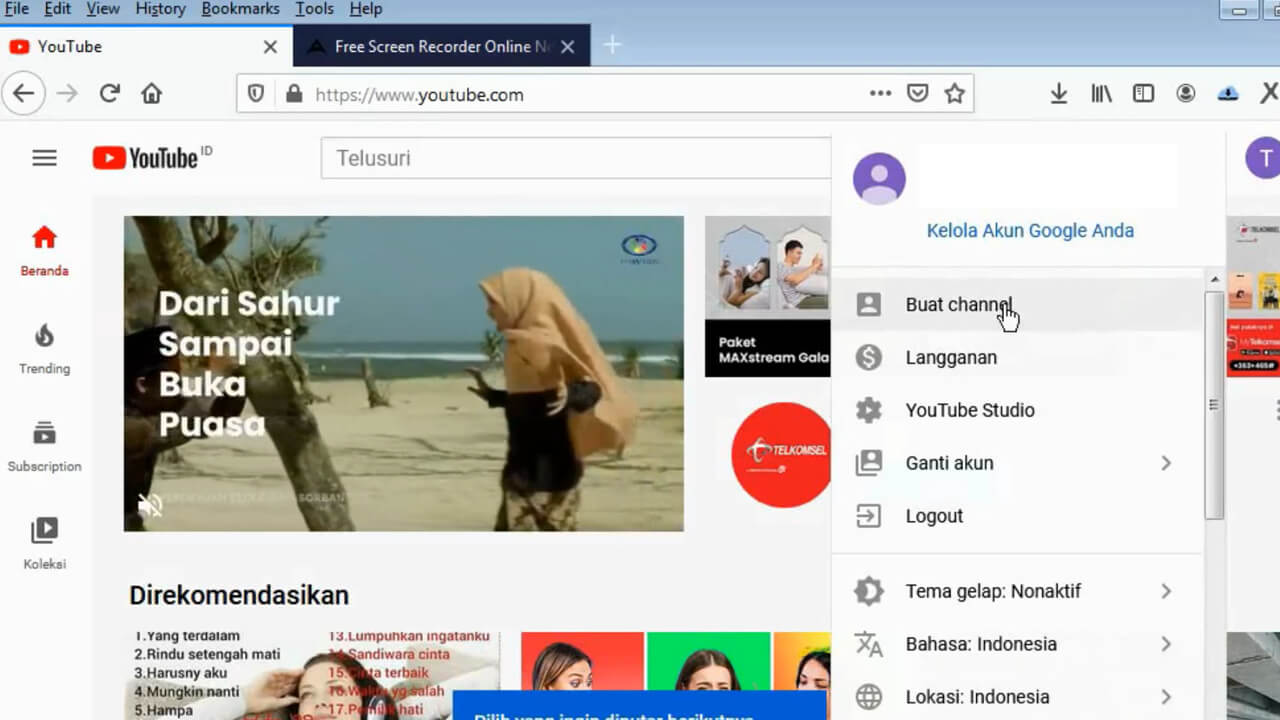Image resolution: width=1280 pixels, height=720 pixels.
Task: Select Langganan in account menu
Action: (x=1017, y=358)
